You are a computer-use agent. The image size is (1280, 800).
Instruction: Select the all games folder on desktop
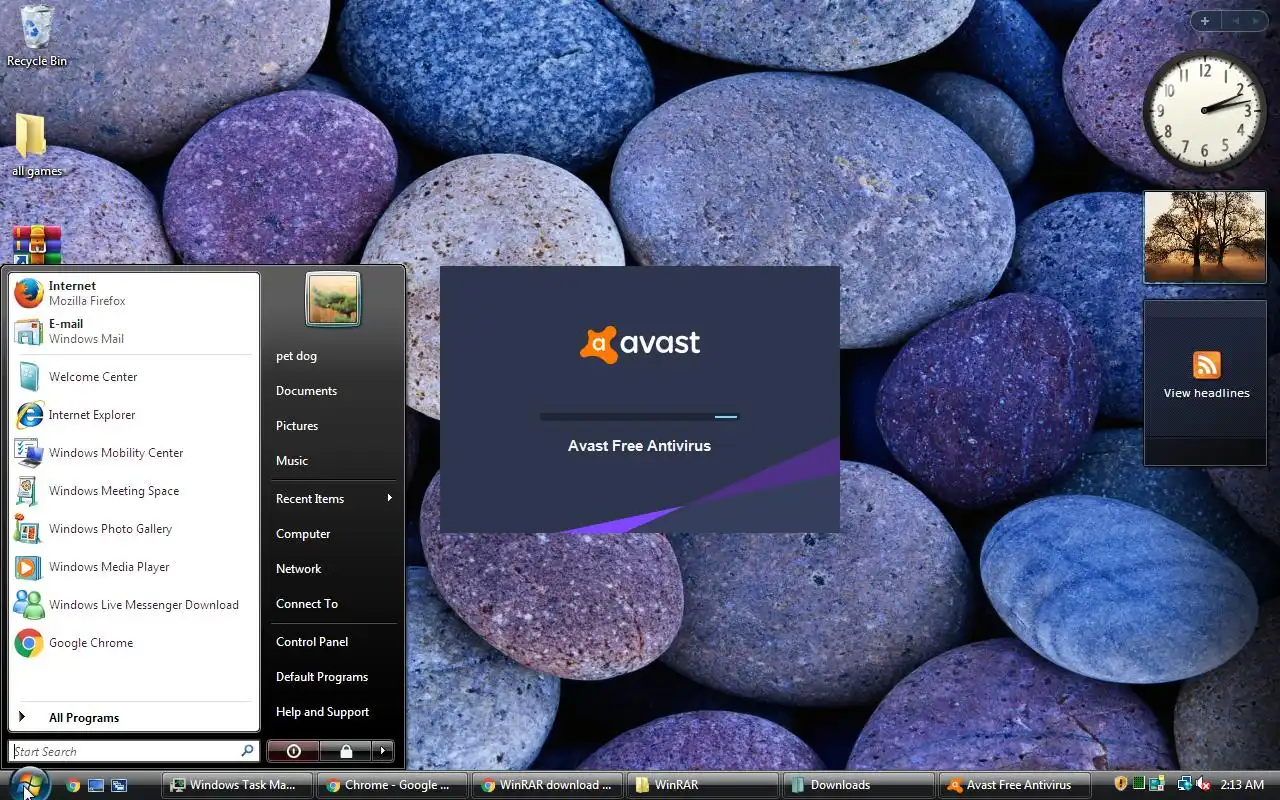tap(37, 146)
